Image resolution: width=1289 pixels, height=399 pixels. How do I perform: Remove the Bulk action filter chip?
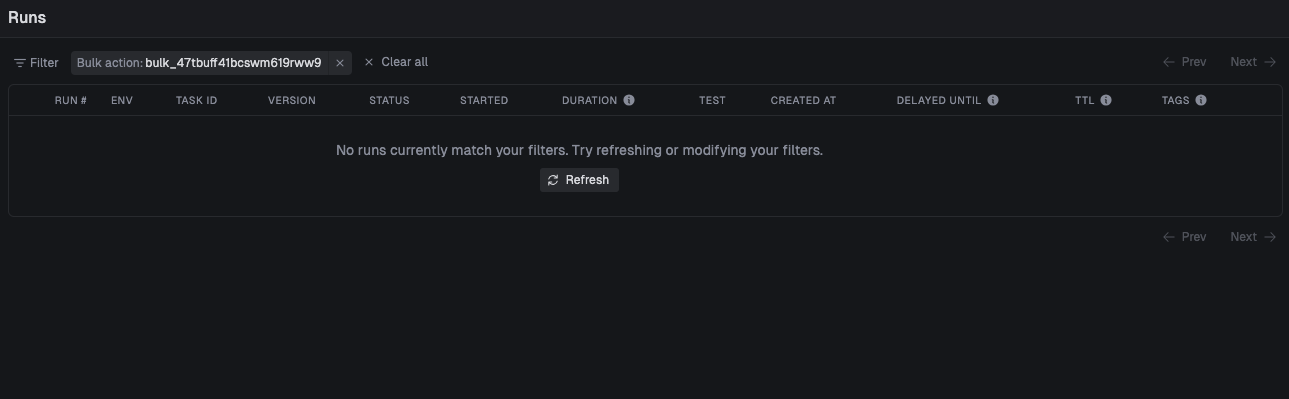[x=340, y=63]
